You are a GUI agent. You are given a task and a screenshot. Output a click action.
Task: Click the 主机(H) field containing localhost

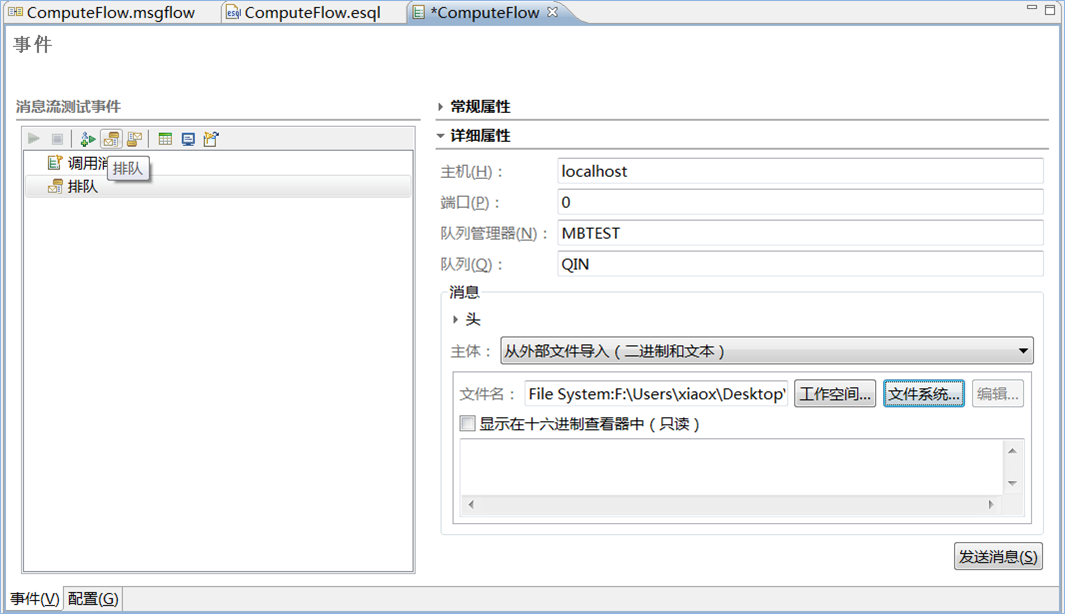point(800,171)
